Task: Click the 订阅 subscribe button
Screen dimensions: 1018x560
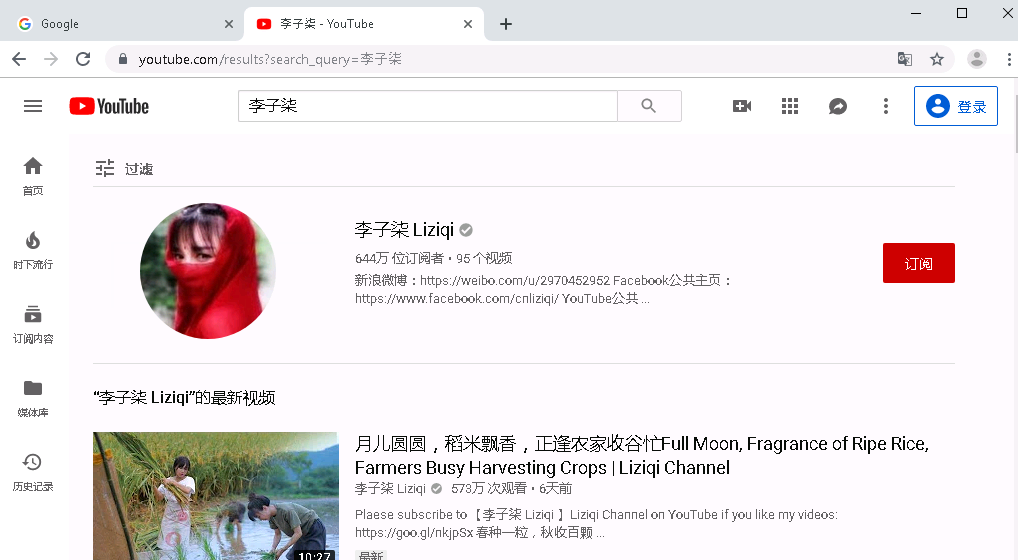Action: pyautogui.click(x=919, y=263)
